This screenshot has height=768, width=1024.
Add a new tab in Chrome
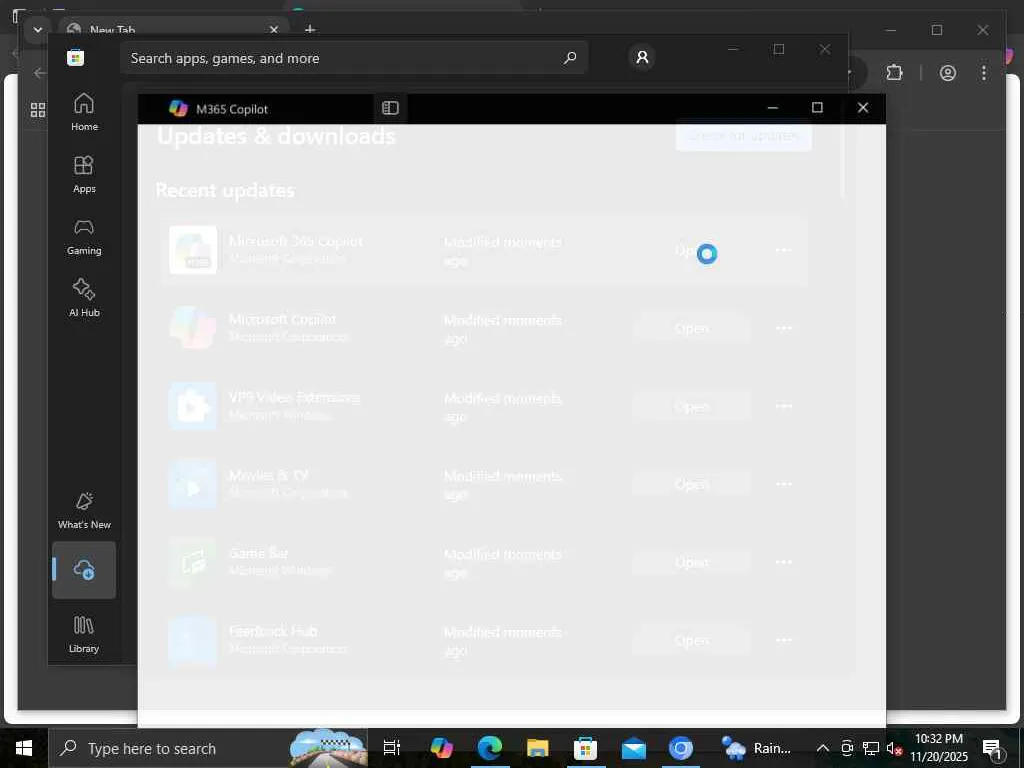pos(310,30)
